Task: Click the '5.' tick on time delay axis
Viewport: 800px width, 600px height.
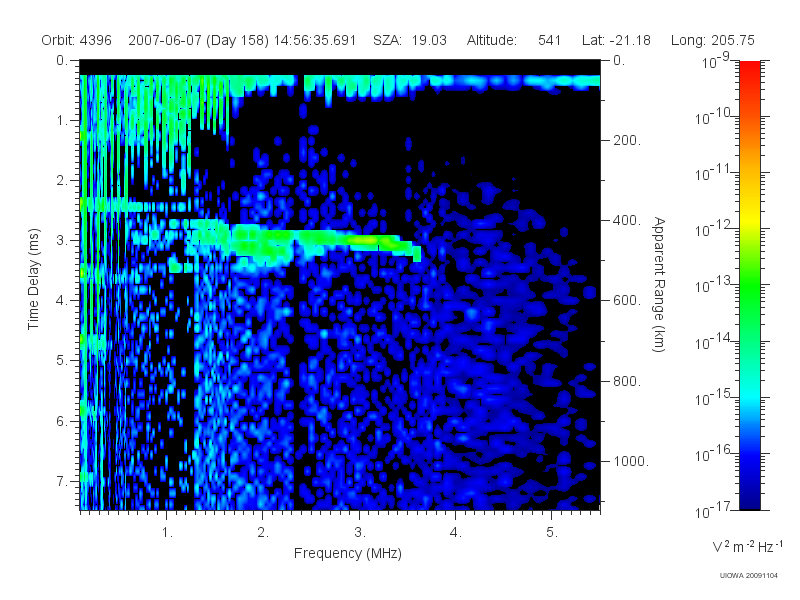Action: click(62, 361)
